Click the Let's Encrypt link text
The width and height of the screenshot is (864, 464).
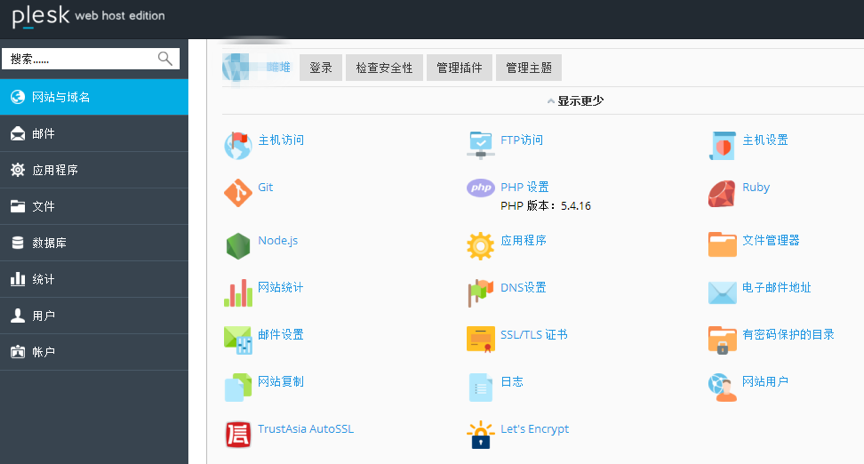tap(534, 429)
